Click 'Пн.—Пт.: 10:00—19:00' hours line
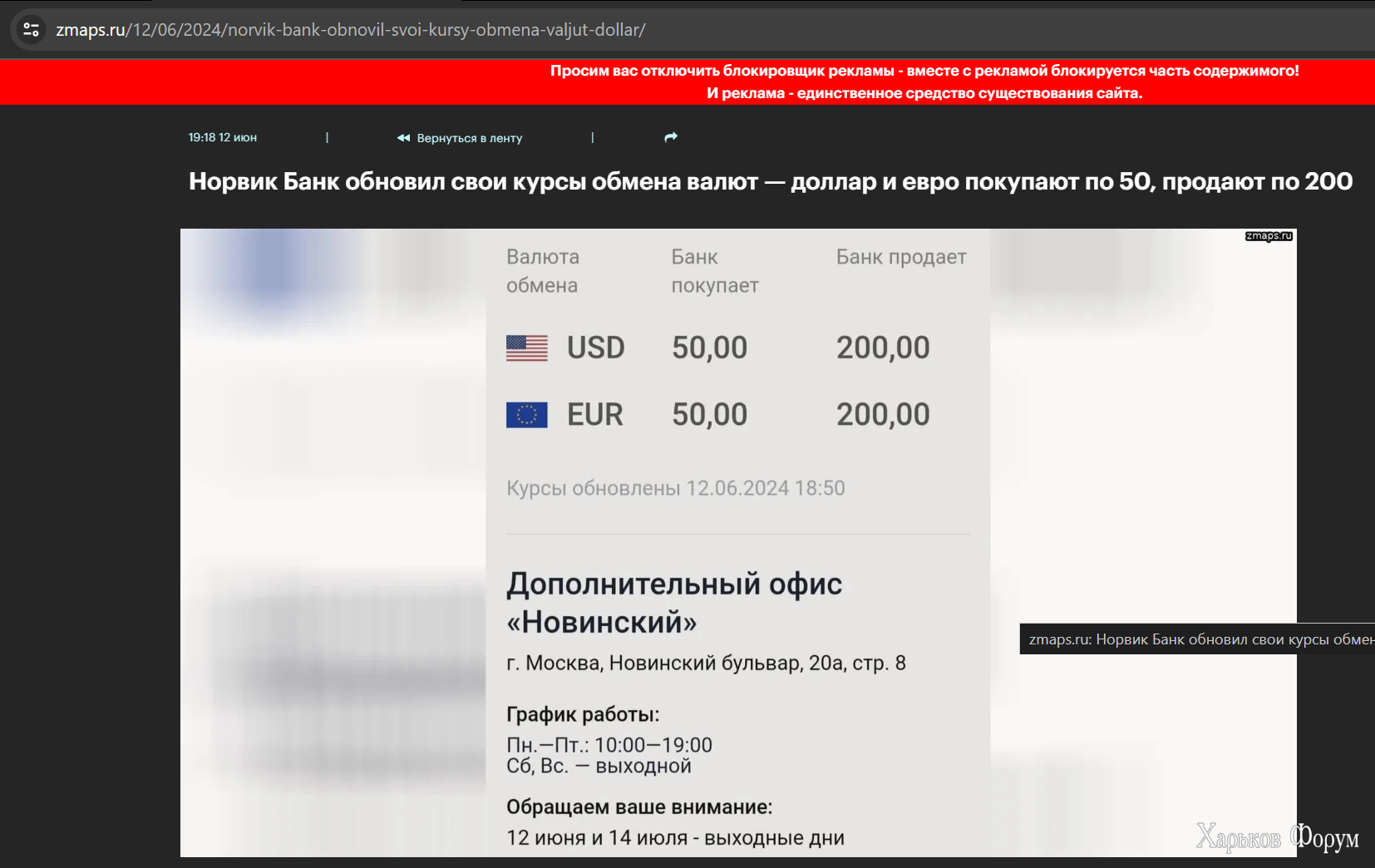This screenshot has width=1375, height=868. click(609, 745)
